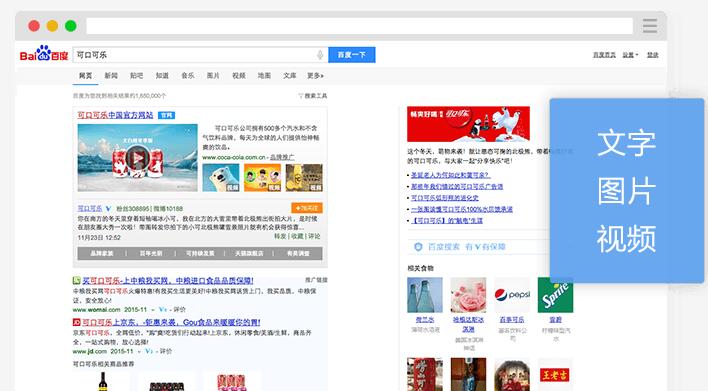Image resolution: width=708 pixels, height=391 pixels.
Task: Open the polar bear video thumbnail
Action: point(221,177)
